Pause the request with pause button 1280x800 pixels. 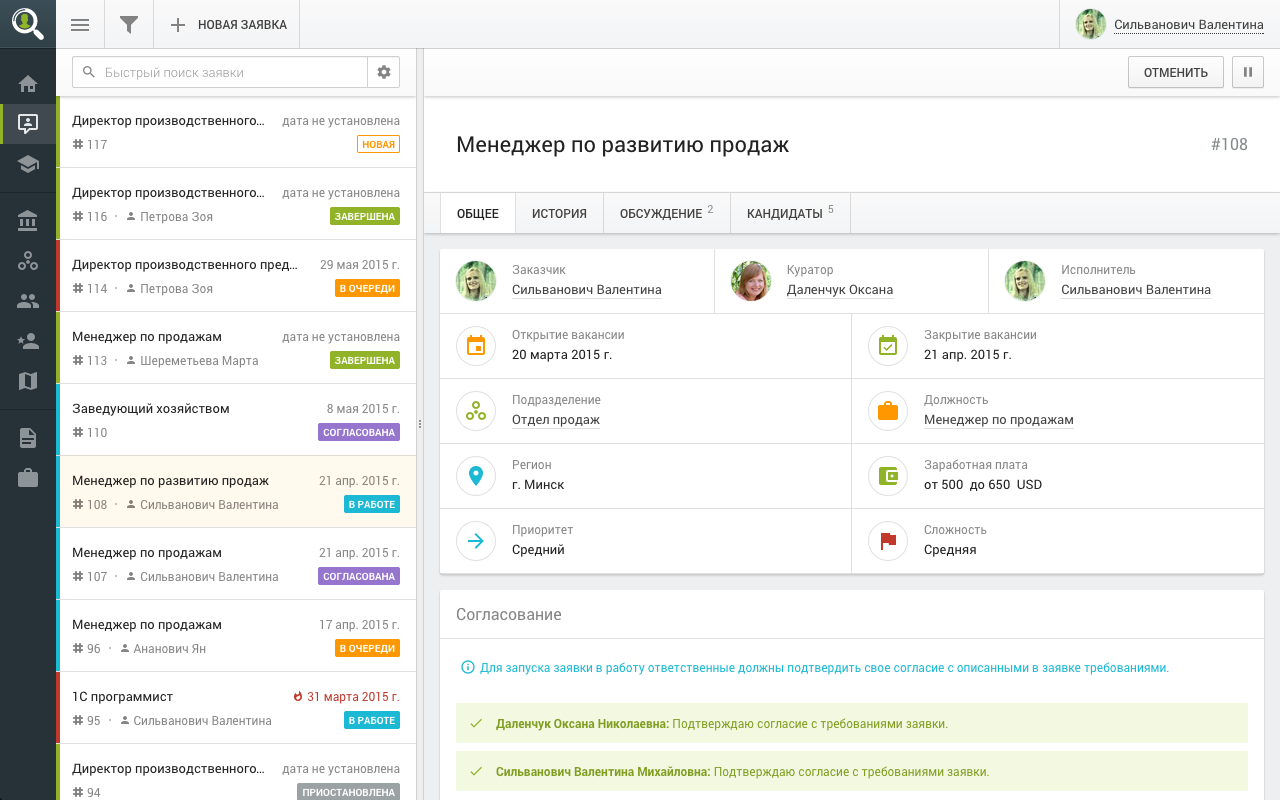[x=1247, y=72]
